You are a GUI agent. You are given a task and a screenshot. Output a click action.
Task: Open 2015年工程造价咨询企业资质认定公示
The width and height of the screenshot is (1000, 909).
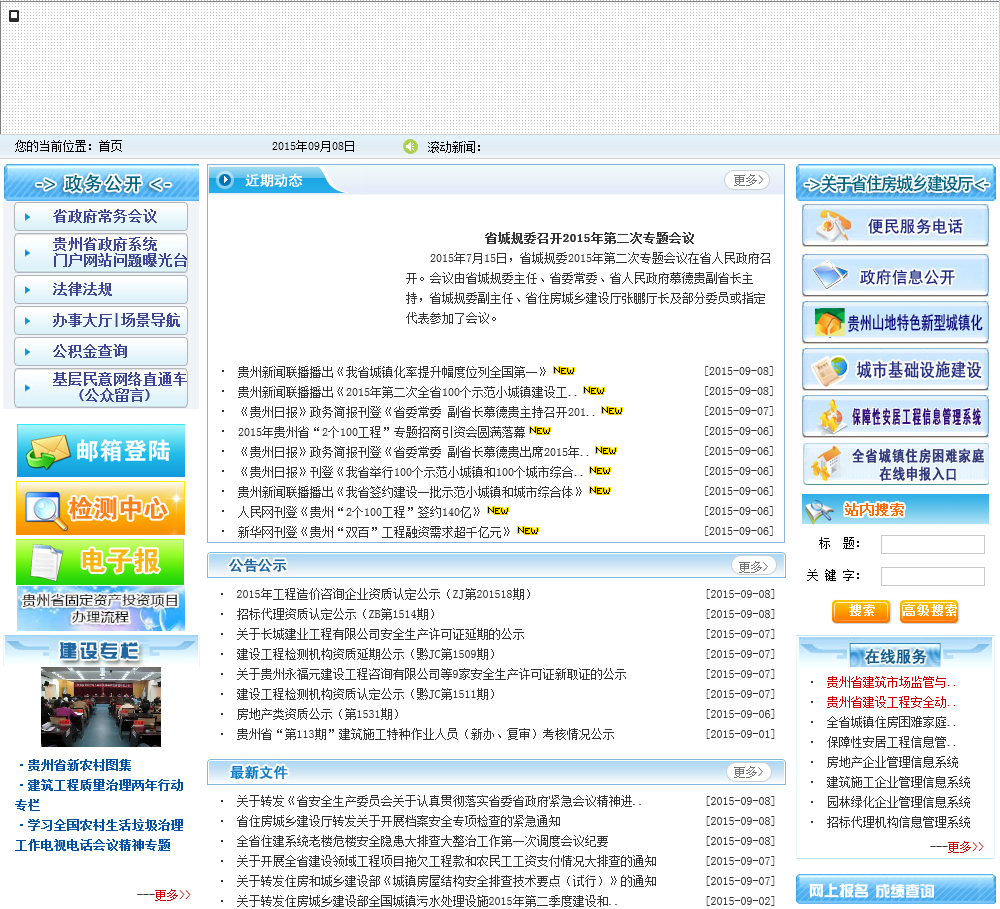click(x=384, y=595)
